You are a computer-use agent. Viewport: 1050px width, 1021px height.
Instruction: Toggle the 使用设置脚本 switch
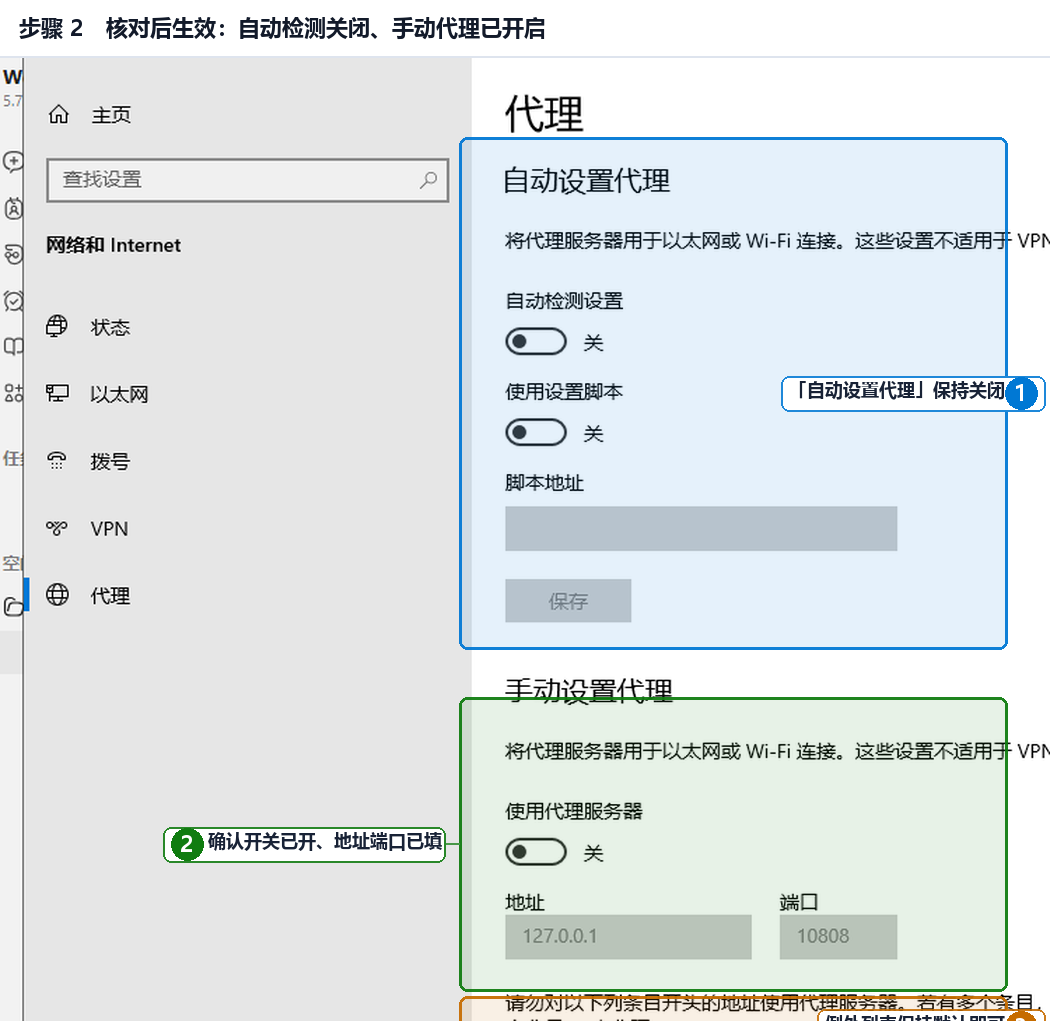[x=536, y=433]
